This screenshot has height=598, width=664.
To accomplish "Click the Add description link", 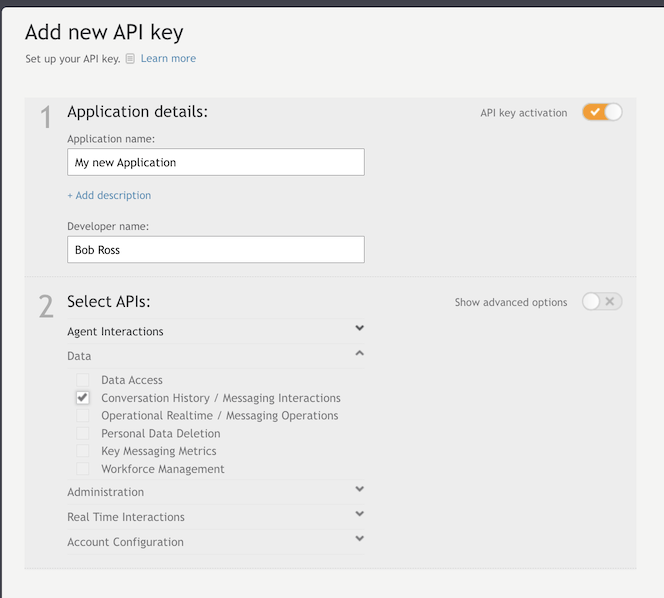I will pyautogui.click(x=109, y=195).
